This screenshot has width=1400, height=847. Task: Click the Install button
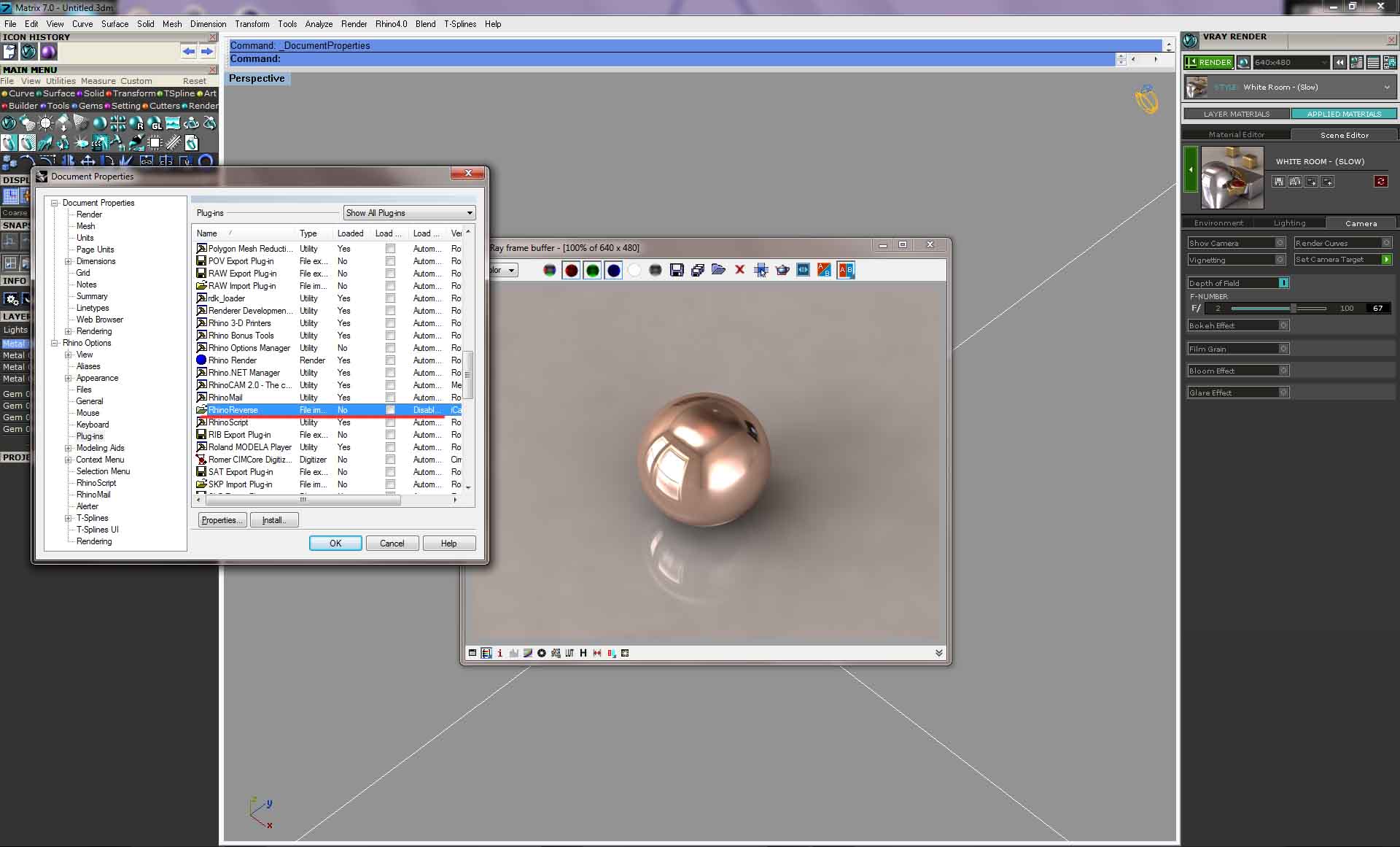point(274,520)
